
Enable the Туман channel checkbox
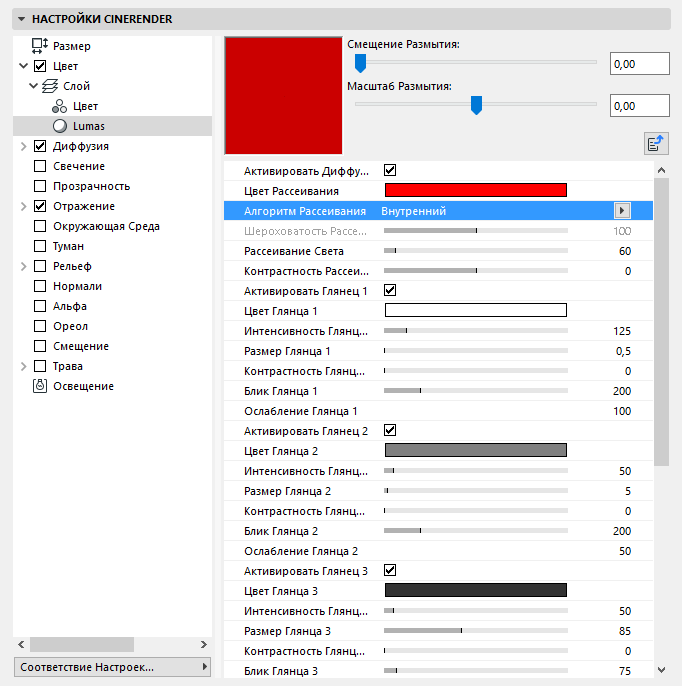click(x=40, y=246)
